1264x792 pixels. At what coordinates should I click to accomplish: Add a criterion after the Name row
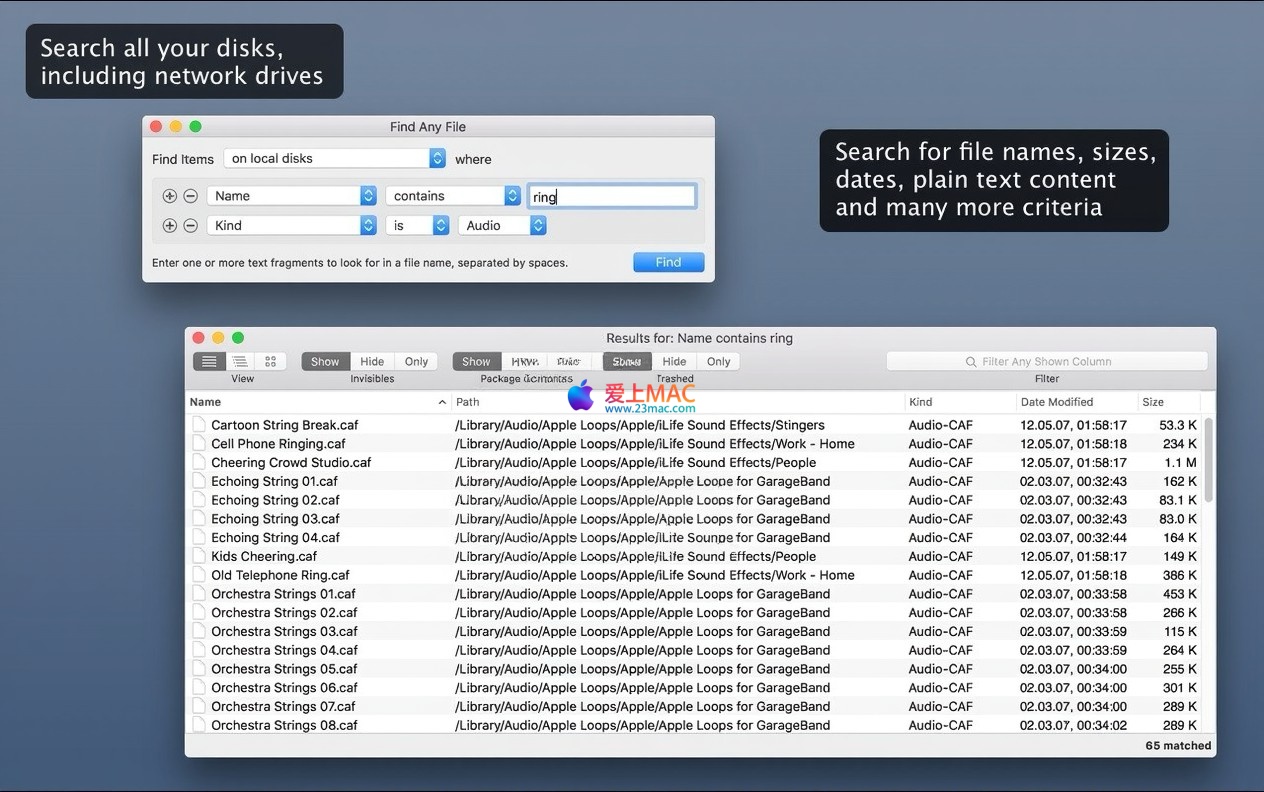pyautogui.click(x=169, y=196)
